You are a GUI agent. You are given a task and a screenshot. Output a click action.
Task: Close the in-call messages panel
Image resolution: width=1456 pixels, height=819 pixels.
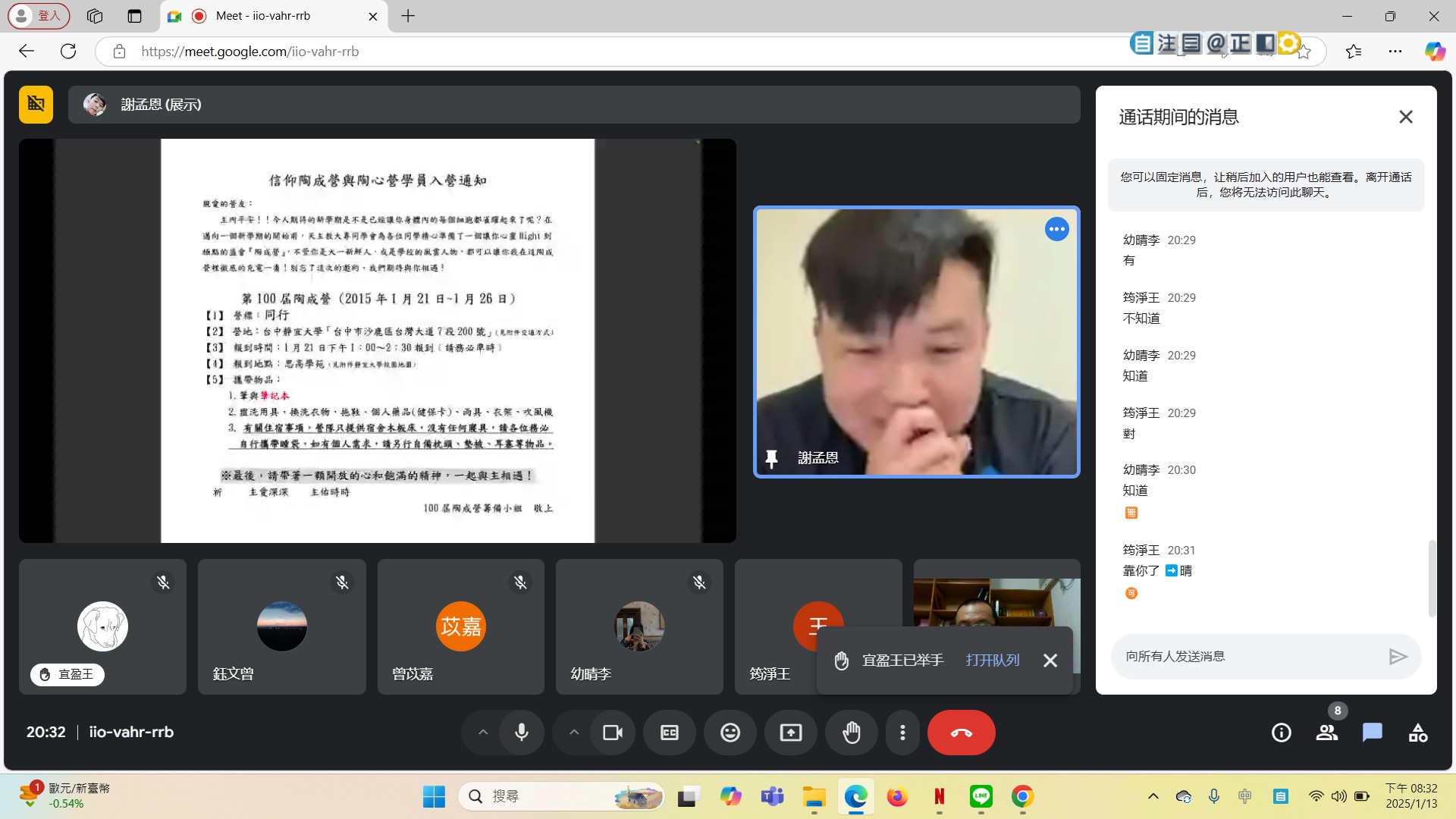[1406, 117]
